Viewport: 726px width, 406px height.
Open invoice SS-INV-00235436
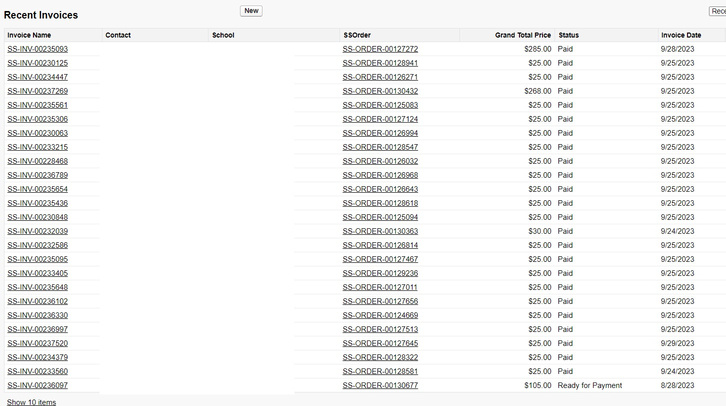38,203
